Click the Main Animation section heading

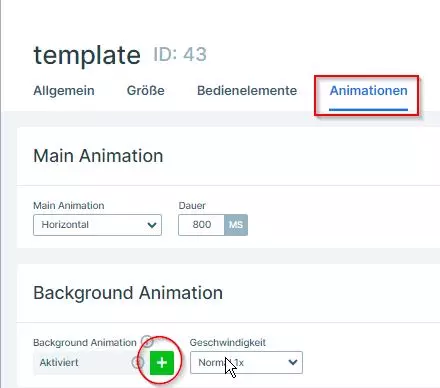click(x=98, y=156)
